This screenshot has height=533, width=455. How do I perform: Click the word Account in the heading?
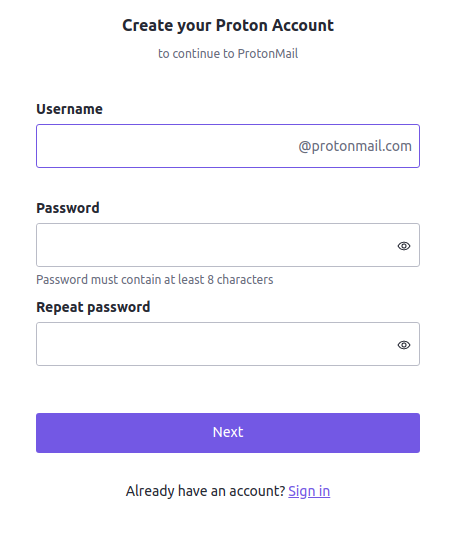coord(302,25)
